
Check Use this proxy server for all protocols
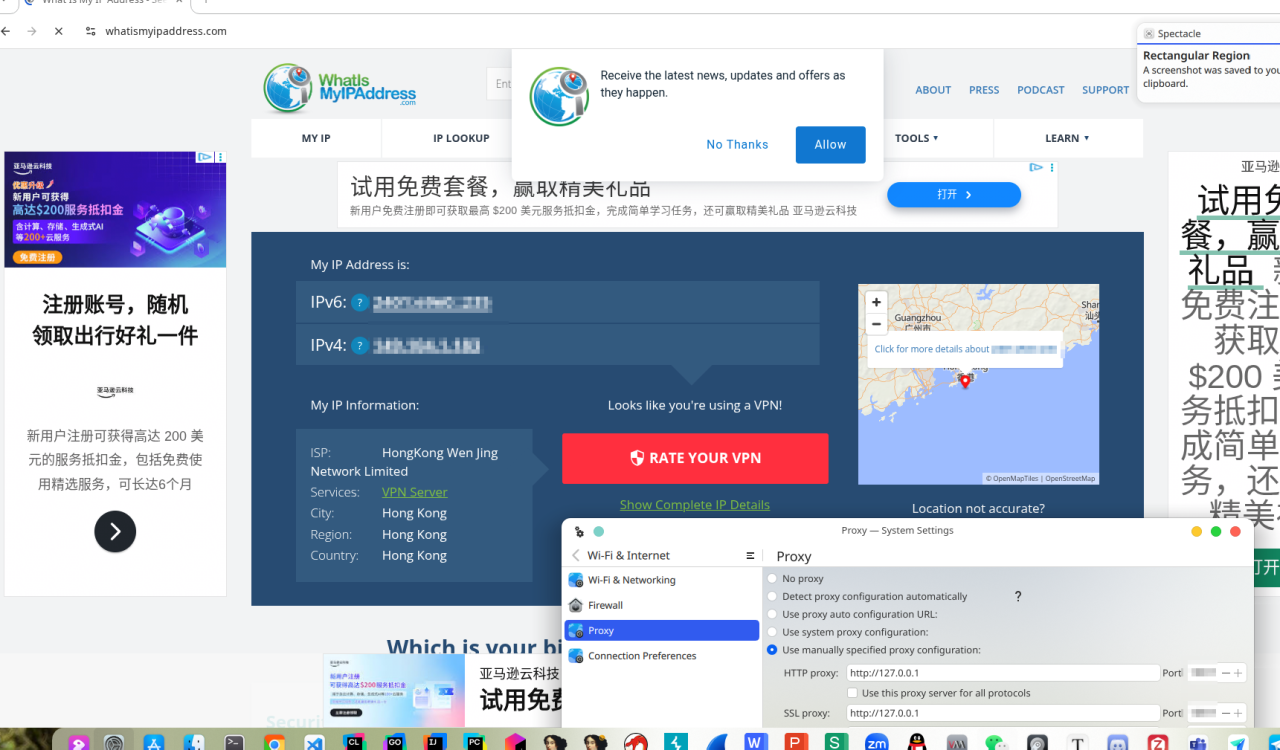(853, 693)
